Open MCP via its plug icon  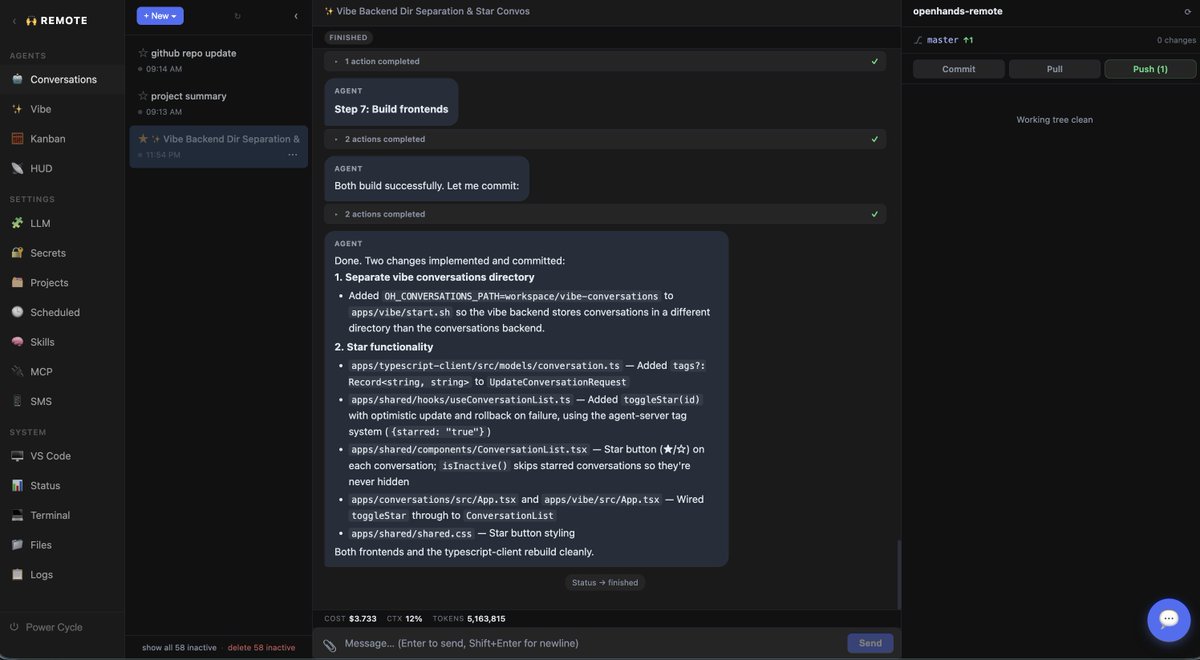coord(17,372)
